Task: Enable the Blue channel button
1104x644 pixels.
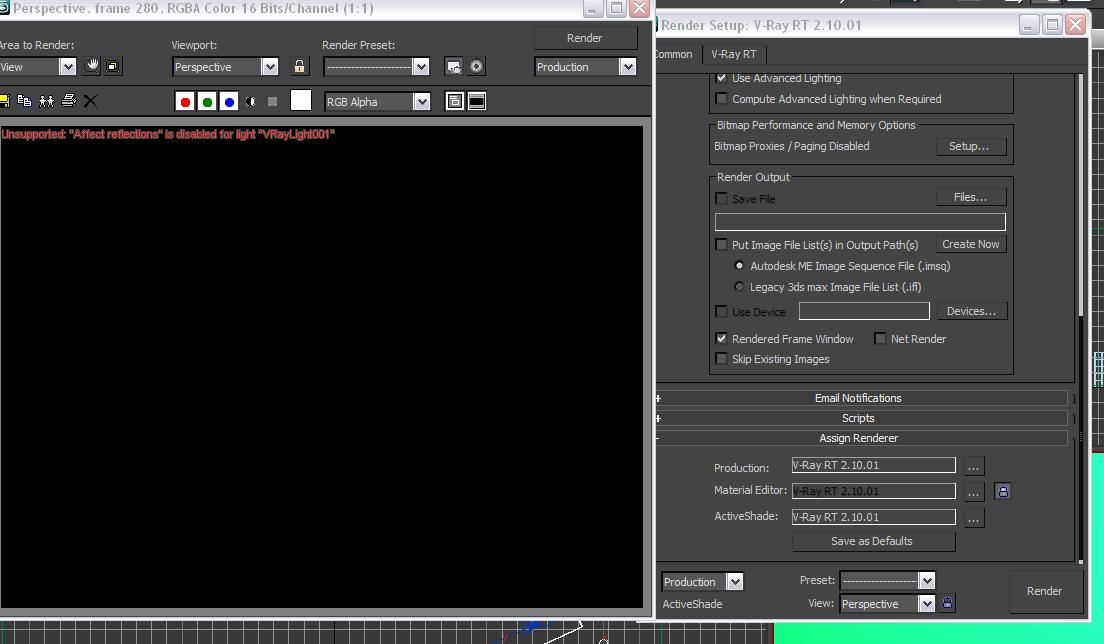Action: click(229, 102)
